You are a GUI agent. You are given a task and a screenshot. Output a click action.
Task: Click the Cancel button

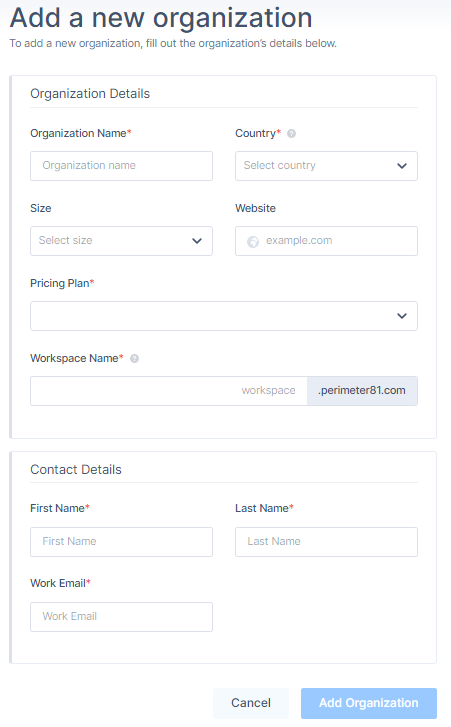click(x=251, y=703)
